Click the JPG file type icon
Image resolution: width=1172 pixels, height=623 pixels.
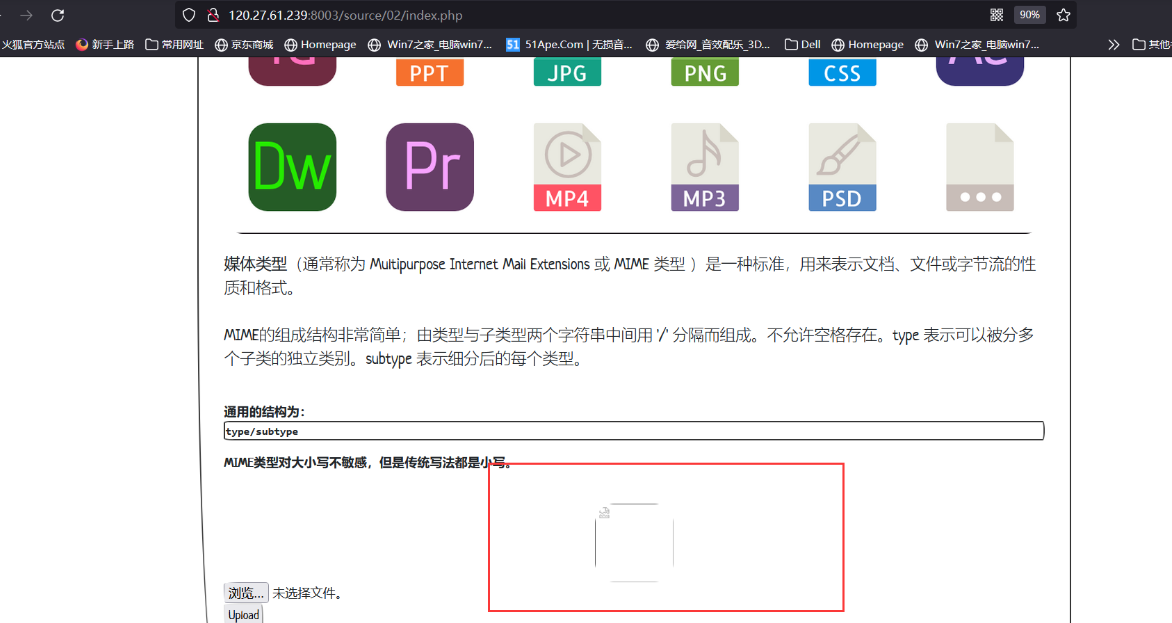[x=567, y=72]
